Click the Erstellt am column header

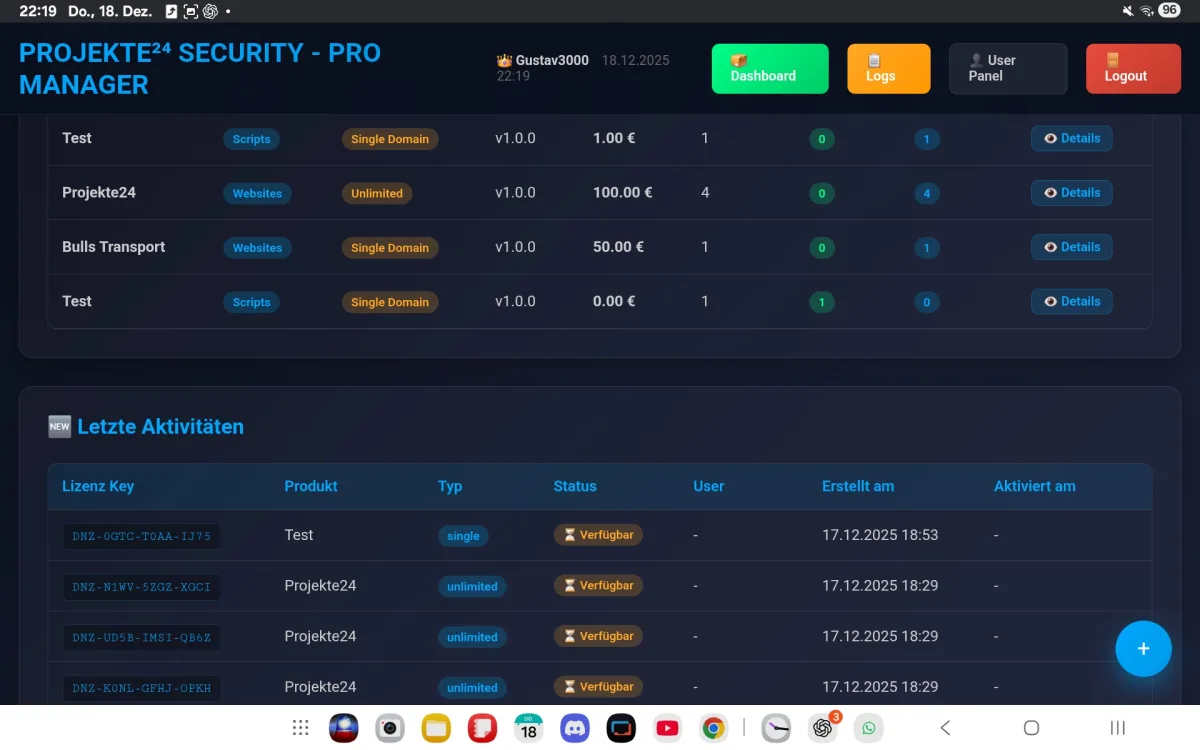858,486
